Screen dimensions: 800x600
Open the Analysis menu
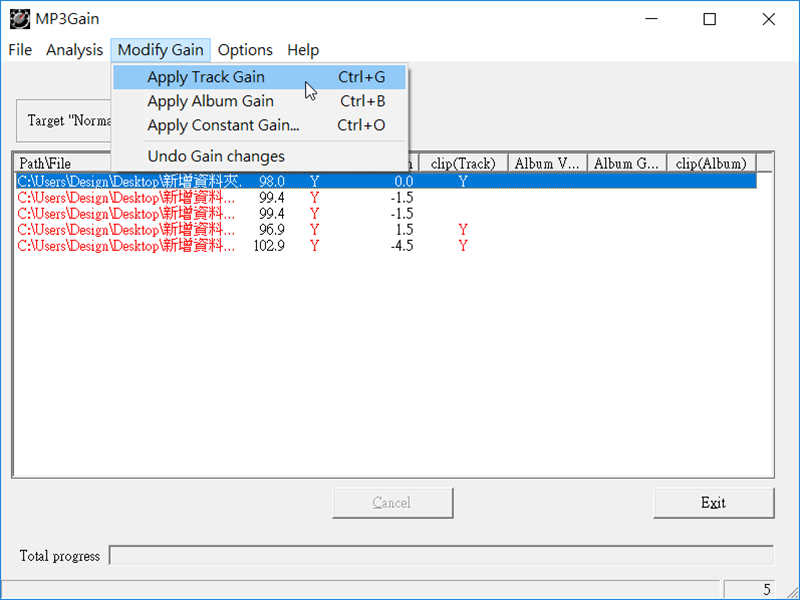point(74,50)
